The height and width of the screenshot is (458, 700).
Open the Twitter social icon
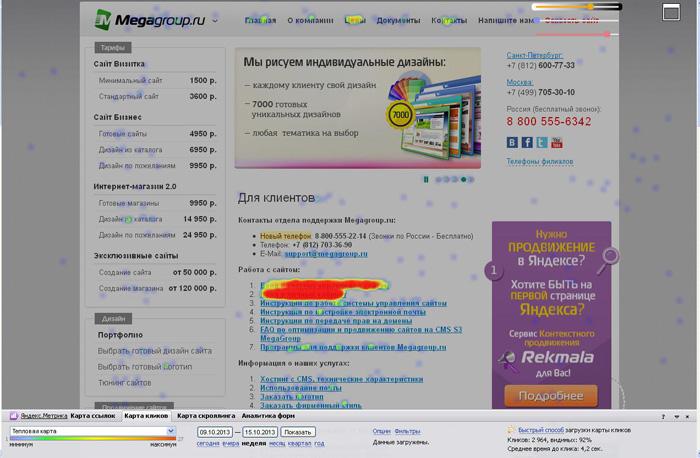tap(542, 142)
